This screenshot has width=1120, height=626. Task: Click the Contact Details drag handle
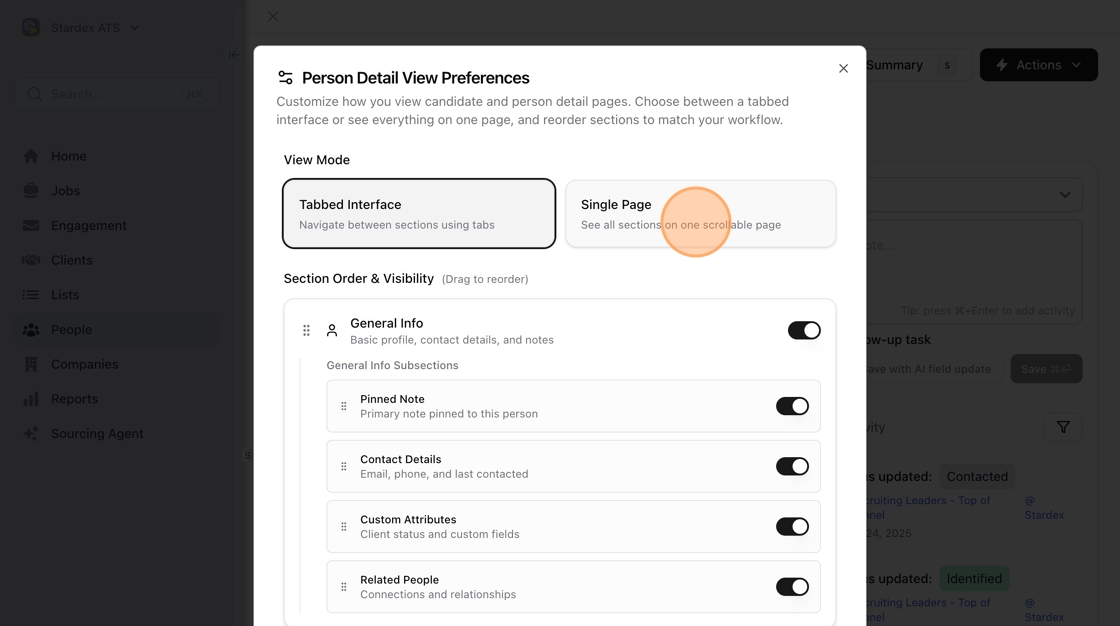[344, 466]
